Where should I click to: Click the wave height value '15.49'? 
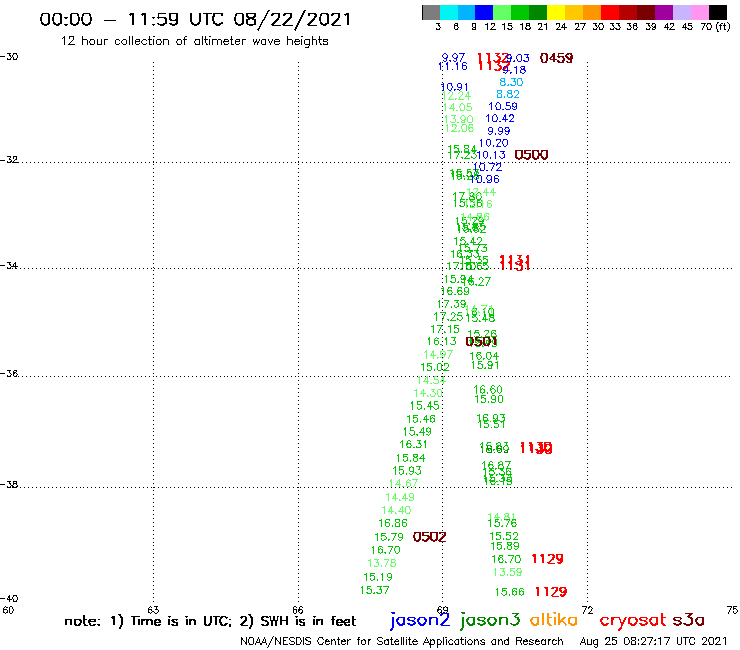(417, 431)
